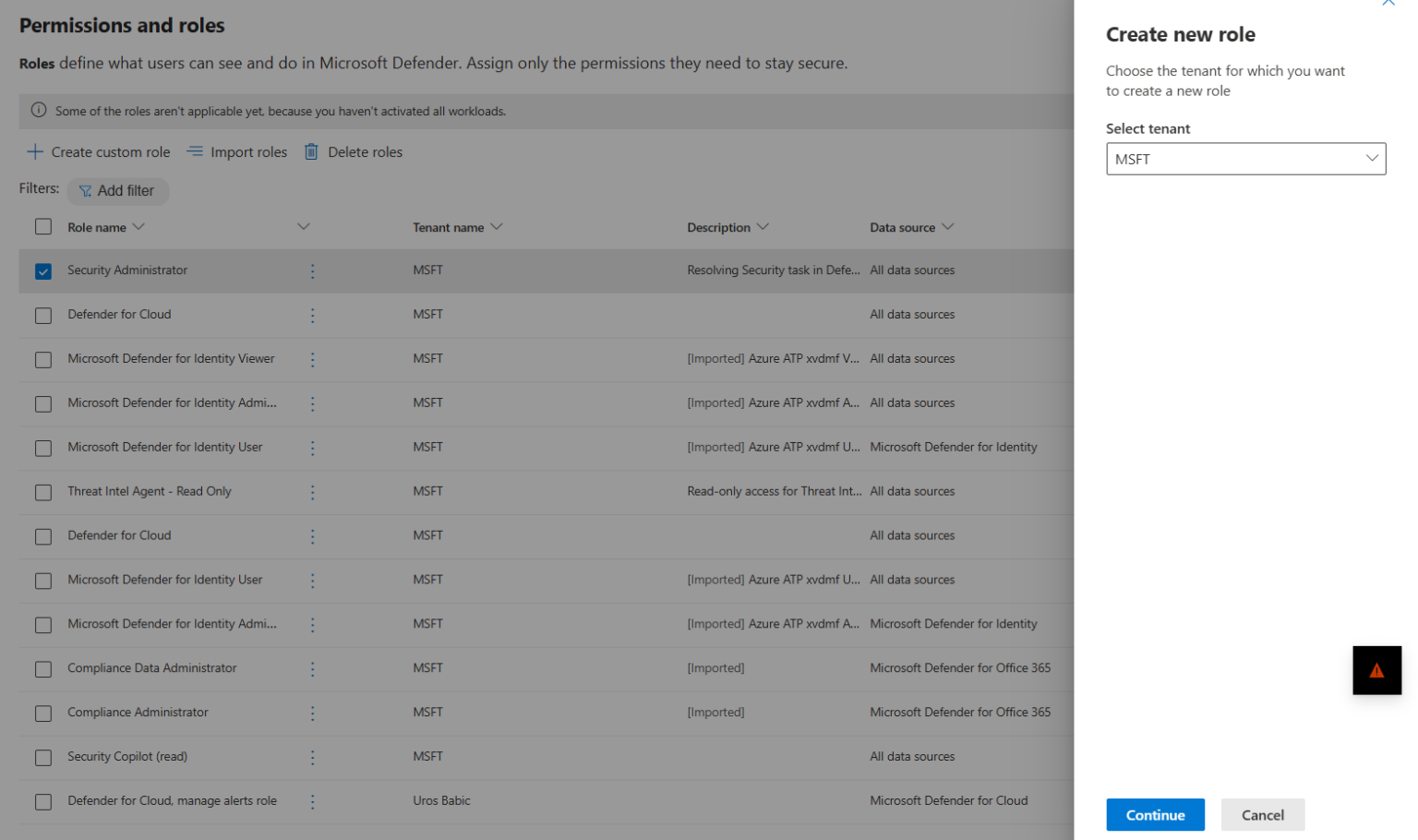Click Resolving Security task description cell

pyautogui.click(x=774, y=270)
